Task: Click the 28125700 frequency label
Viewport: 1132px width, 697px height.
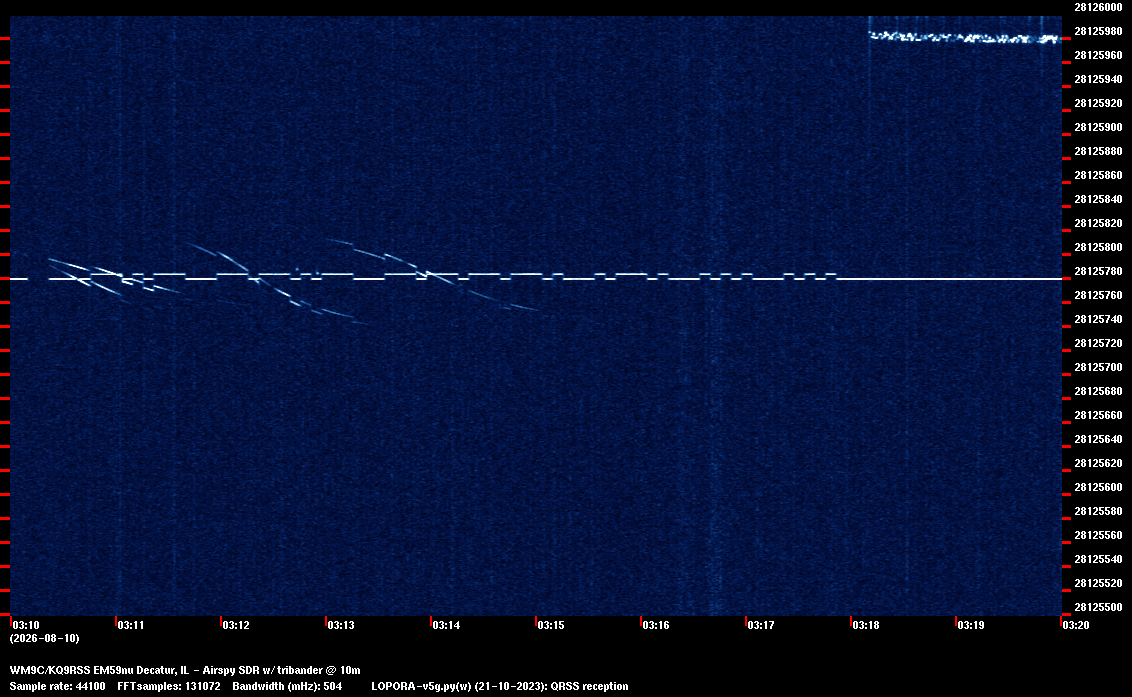Action: tap(1098, 367)
